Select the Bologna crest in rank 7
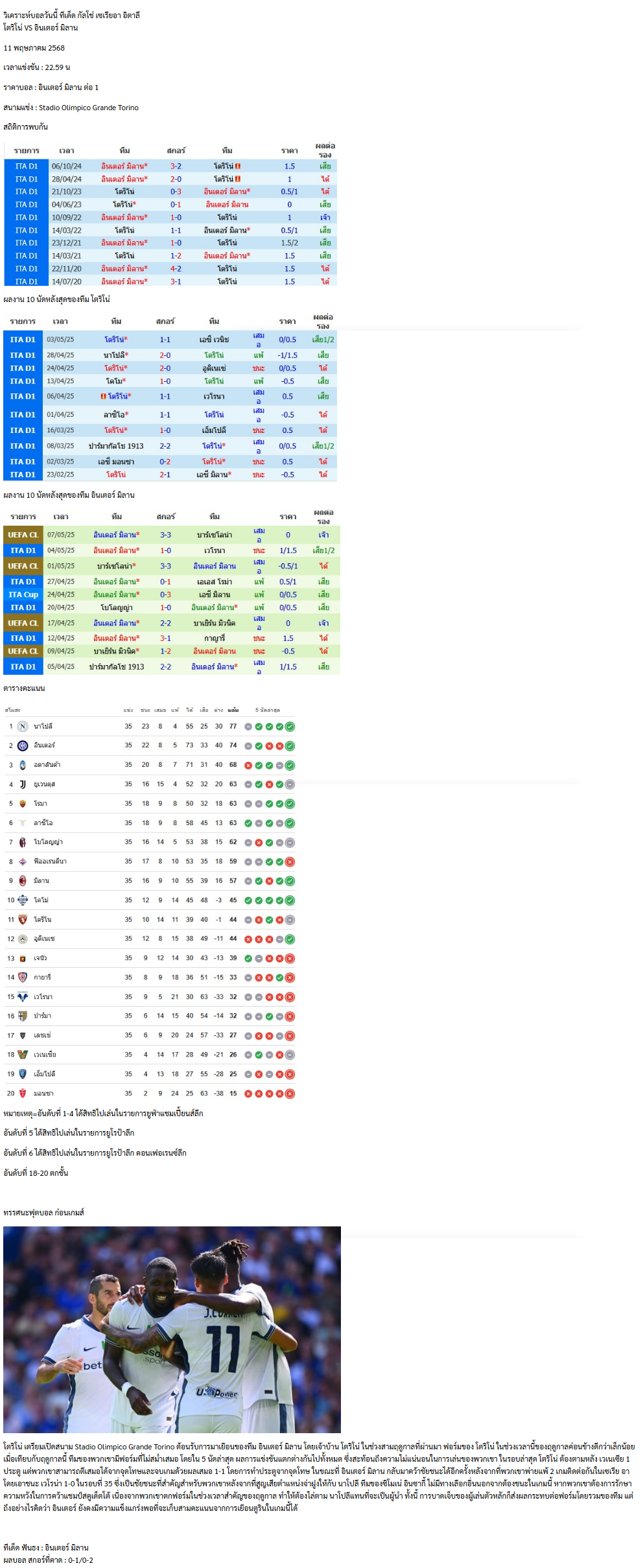Screen dimensions: 643x1568 pos(23,842)
